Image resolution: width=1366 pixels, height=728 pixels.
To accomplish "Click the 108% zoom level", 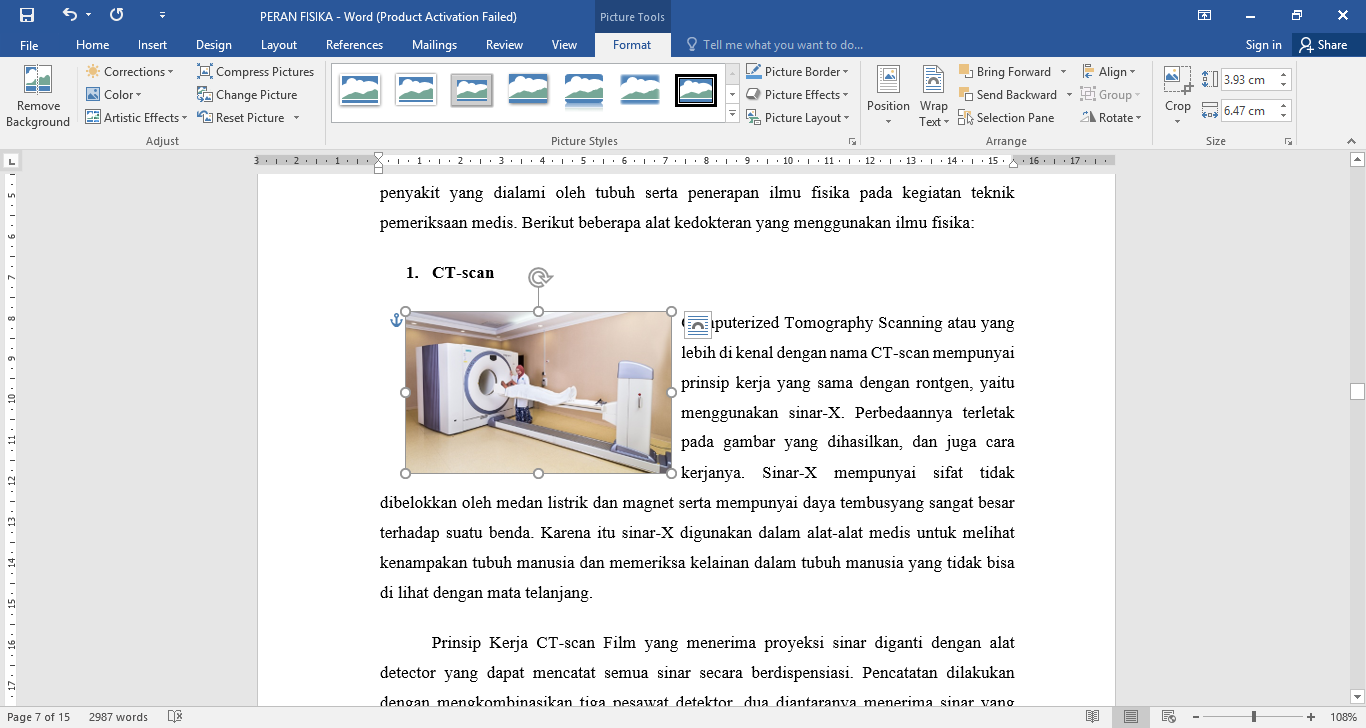I will (x=1342, y=717).
